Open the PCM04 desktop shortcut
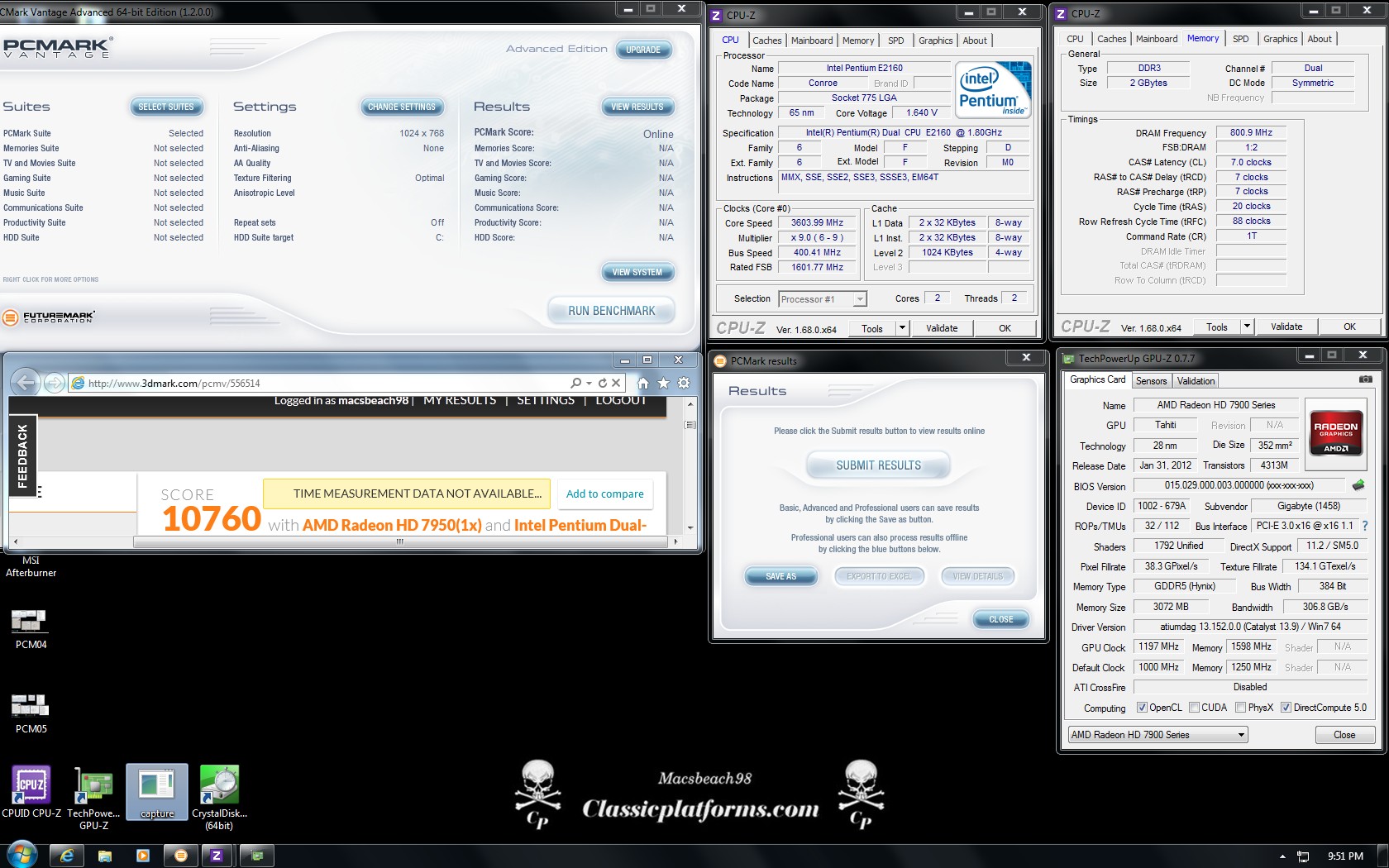Screen dimensions: 1389x868 pos(31,629)
